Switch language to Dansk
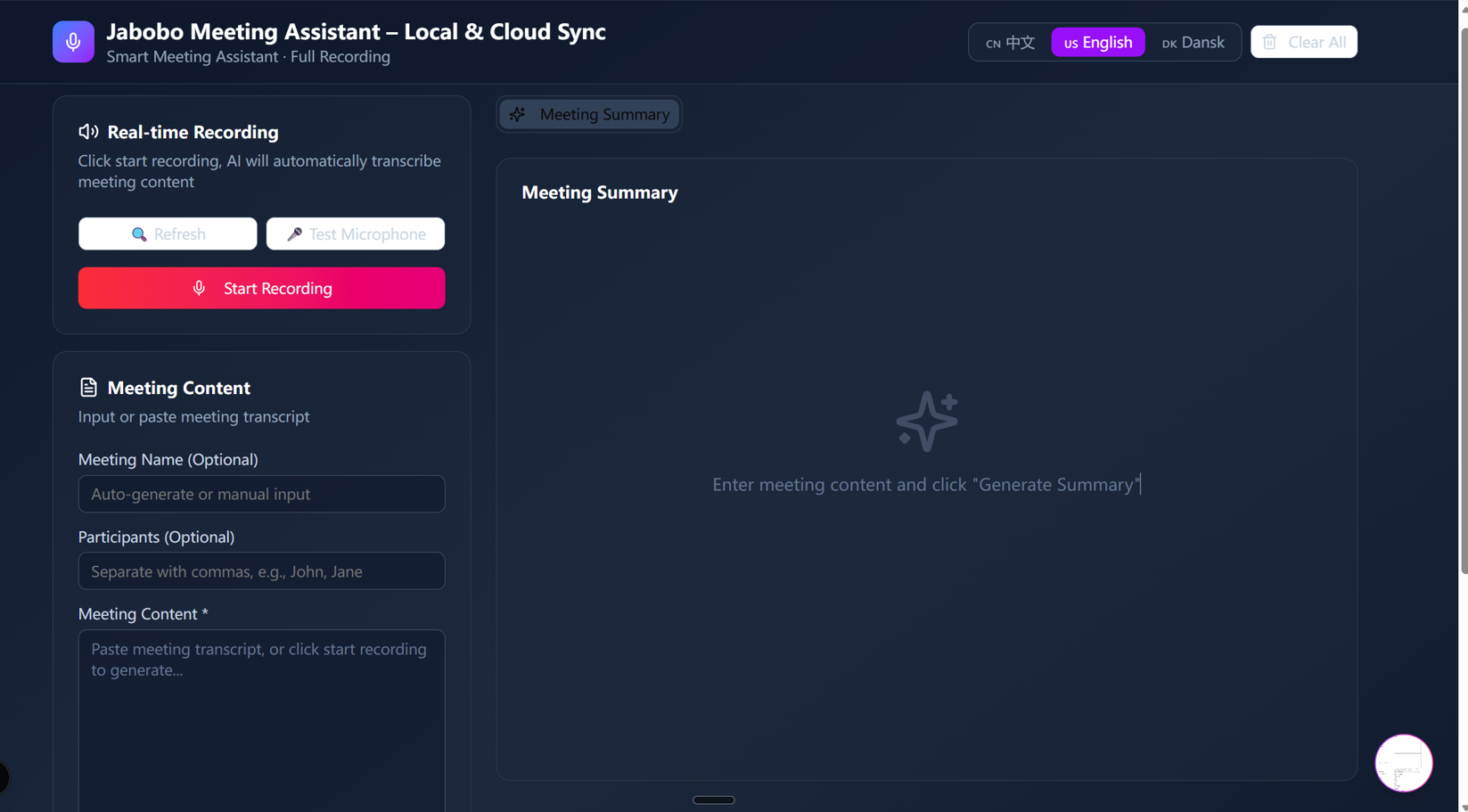The height and width of the screenshot is (812, 1468). pos(1193,42)
